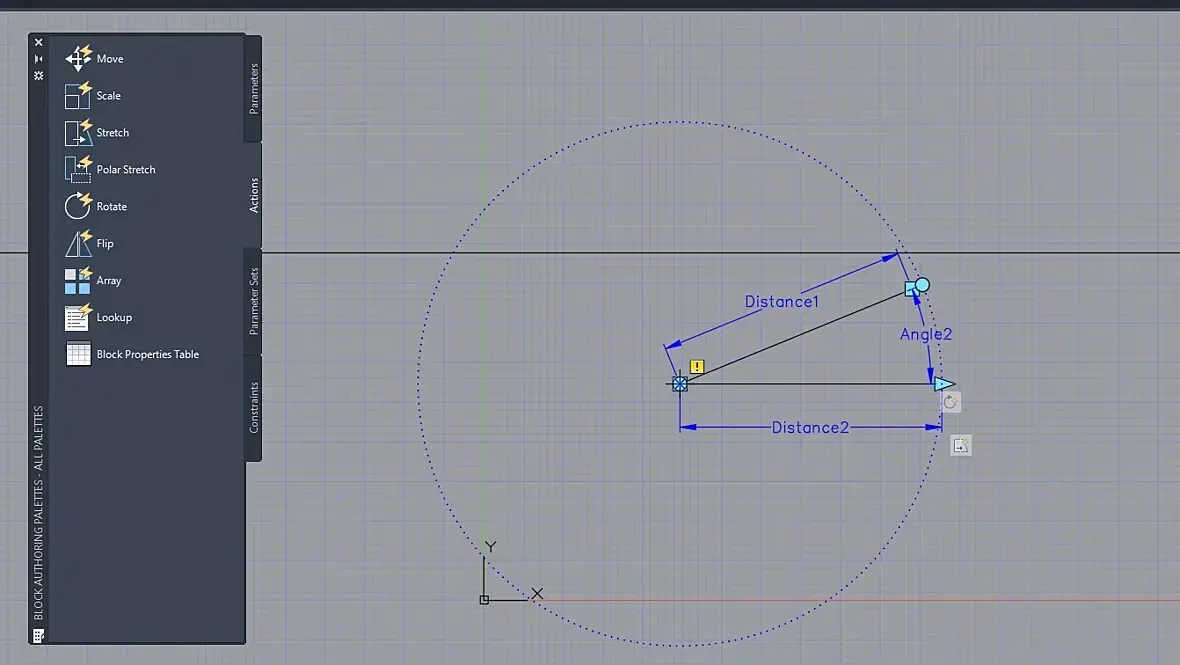This screenshot has width=1180, height=665.
Task: Select the Scale action tool
Action: tap(93, 96)
